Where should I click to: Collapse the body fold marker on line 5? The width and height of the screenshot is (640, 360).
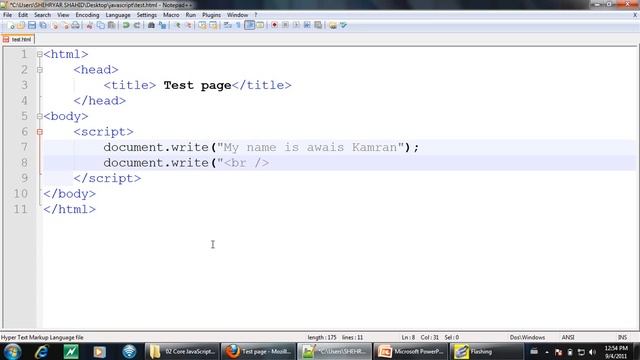pos(40,116)
